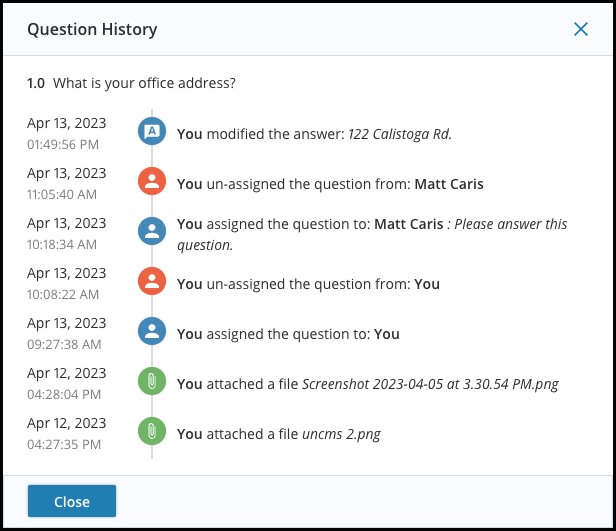This screenshot has height=531, width=616.
Task: Select the modified answer 122 Calistoga Rd.
Action: point(400,134)
